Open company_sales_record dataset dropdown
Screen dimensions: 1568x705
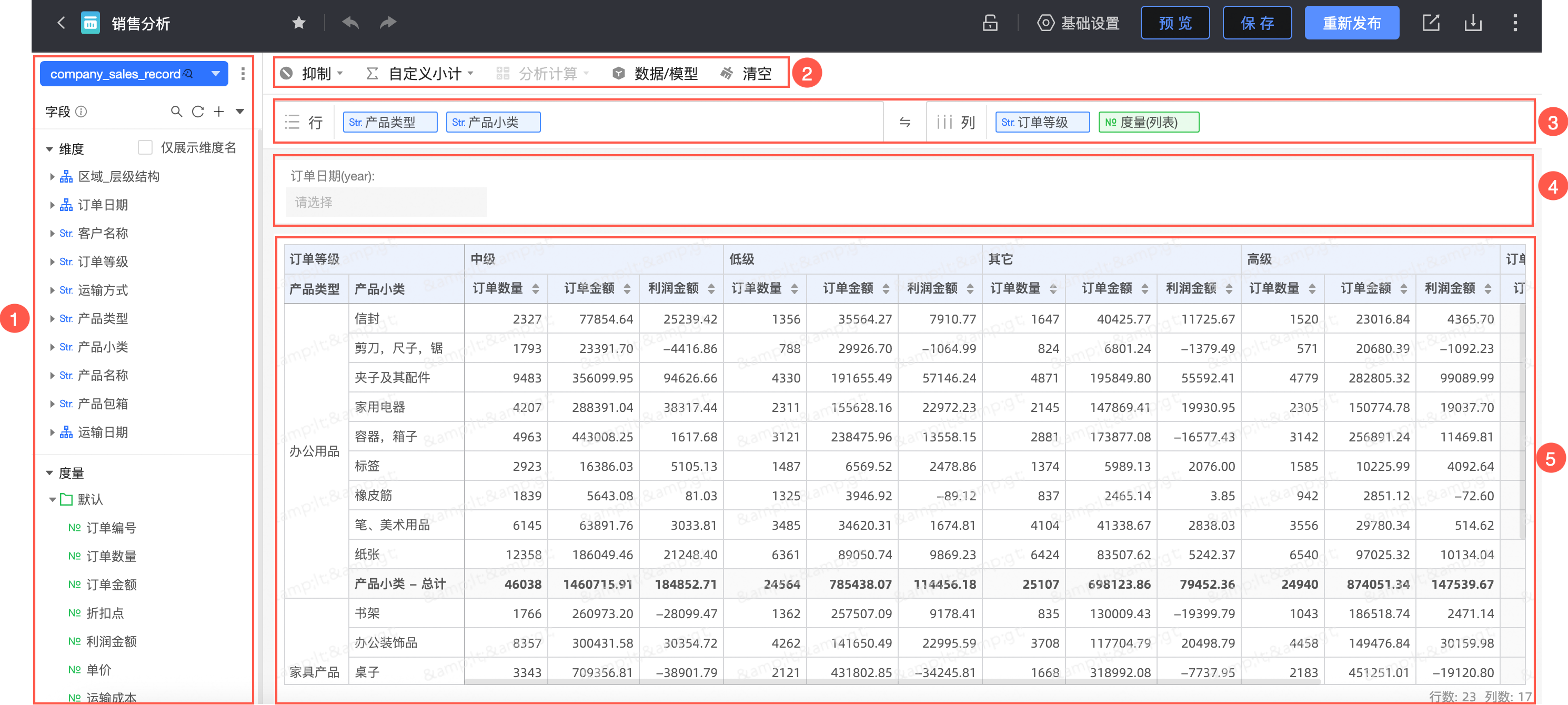coord(216,74)
